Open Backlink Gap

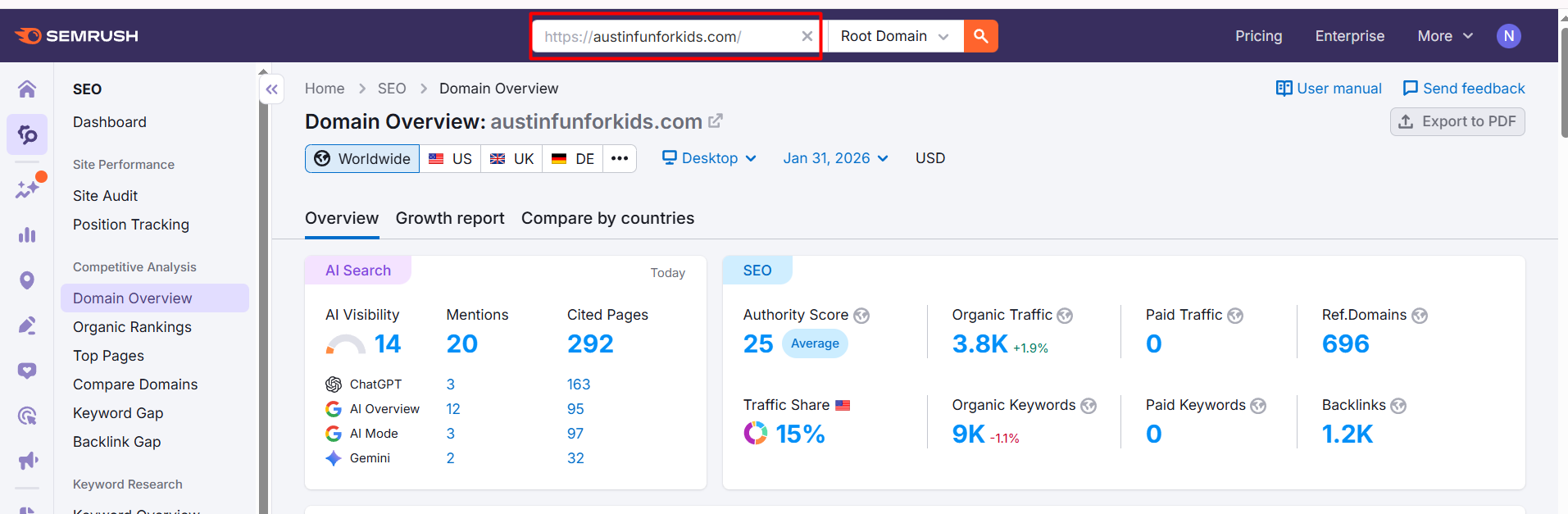click(x=116, y=442)
